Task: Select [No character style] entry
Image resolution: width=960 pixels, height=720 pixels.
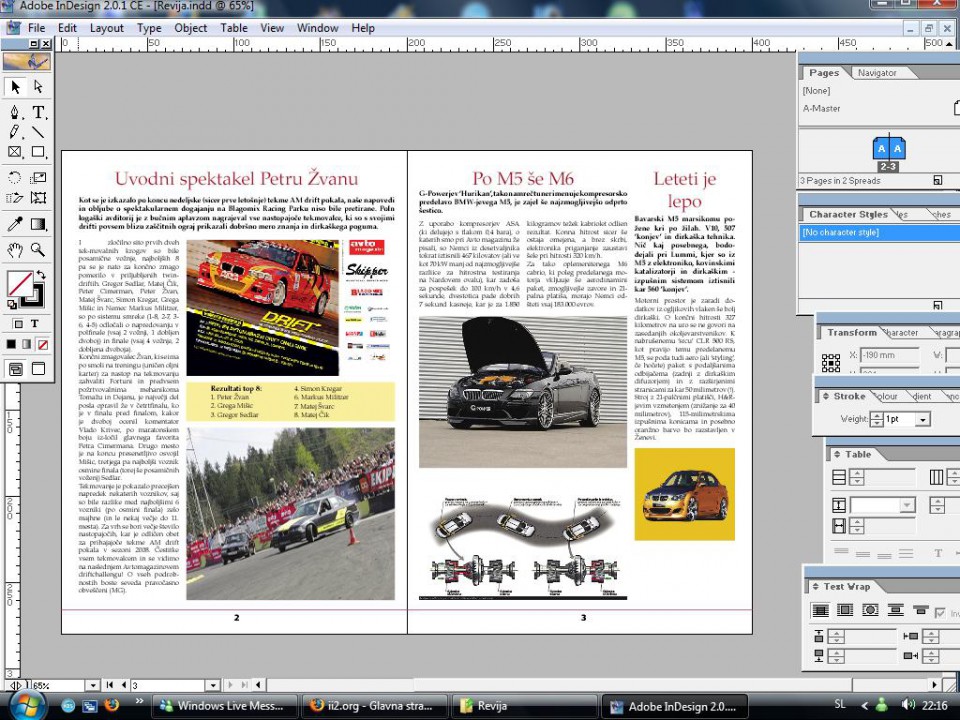Action: (x=879, y=233)
